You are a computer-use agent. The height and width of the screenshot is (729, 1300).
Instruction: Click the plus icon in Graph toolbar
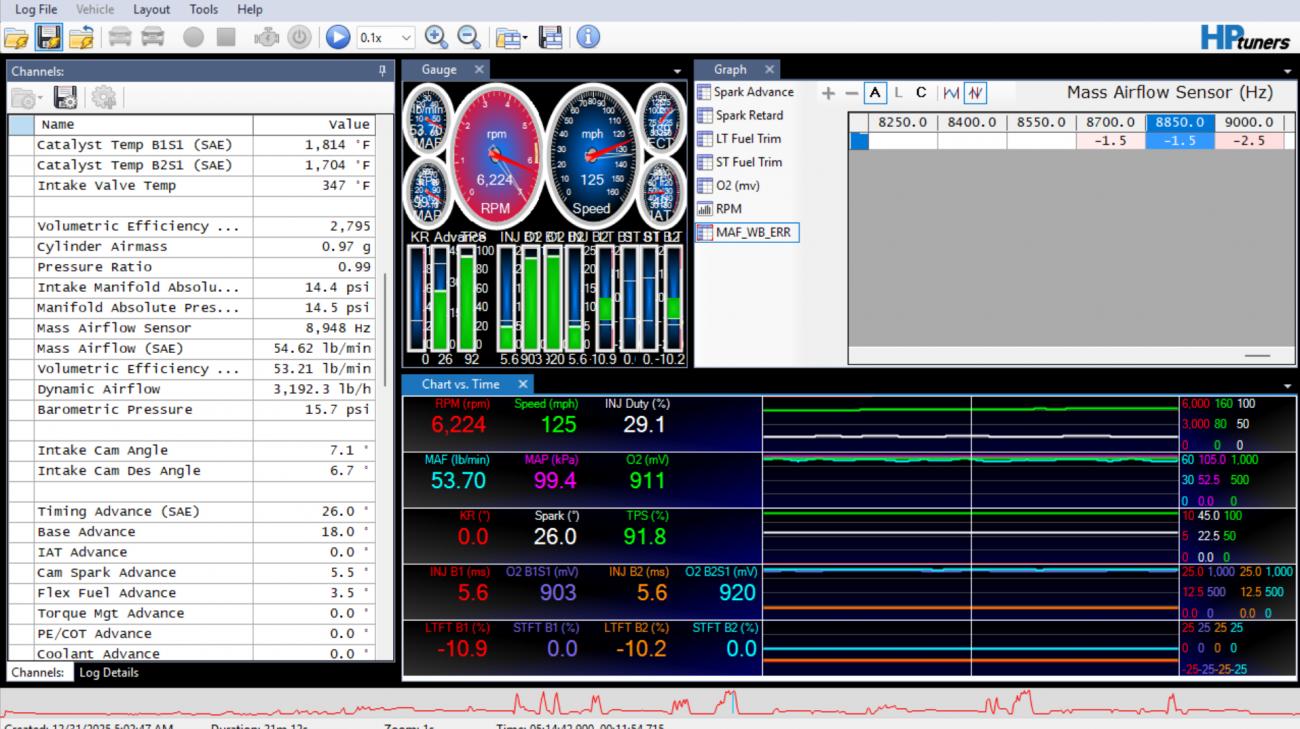828,93
